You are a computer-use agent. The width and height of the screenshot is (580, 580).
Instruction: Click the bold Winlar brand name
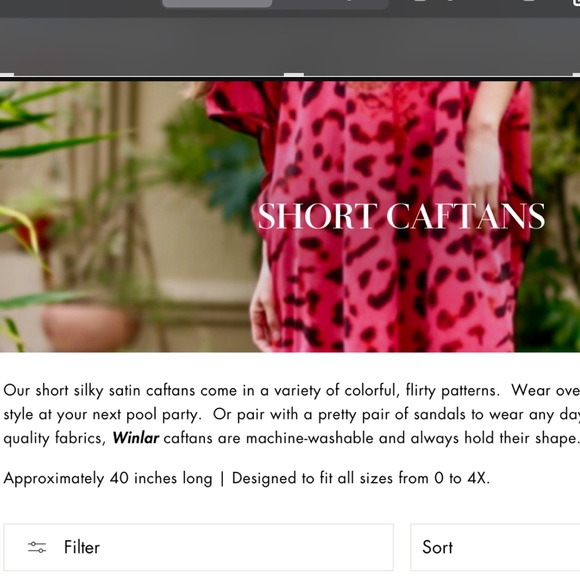pos(135,438)
